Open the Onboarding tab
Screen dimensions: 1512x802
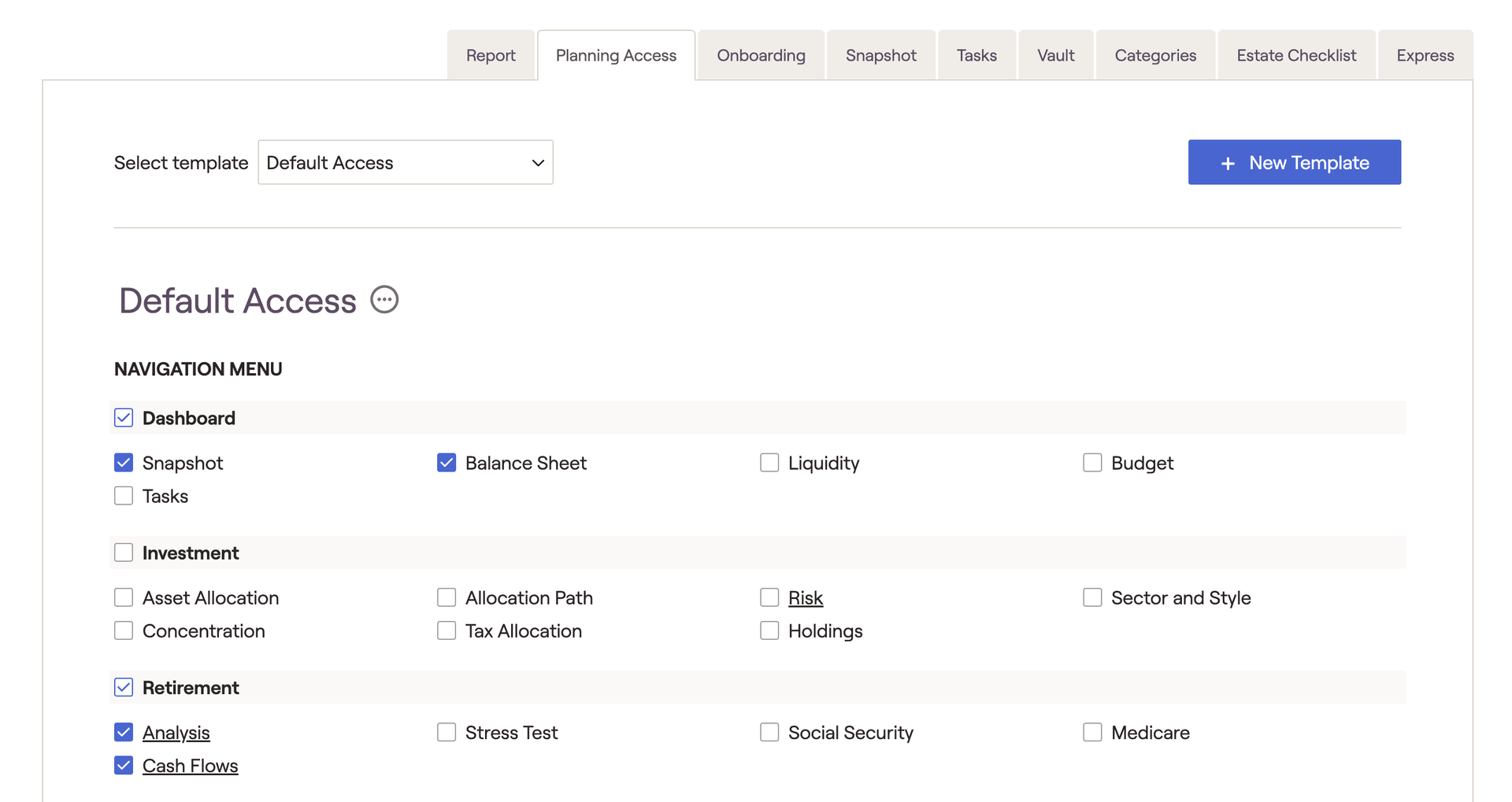point(761,55)
